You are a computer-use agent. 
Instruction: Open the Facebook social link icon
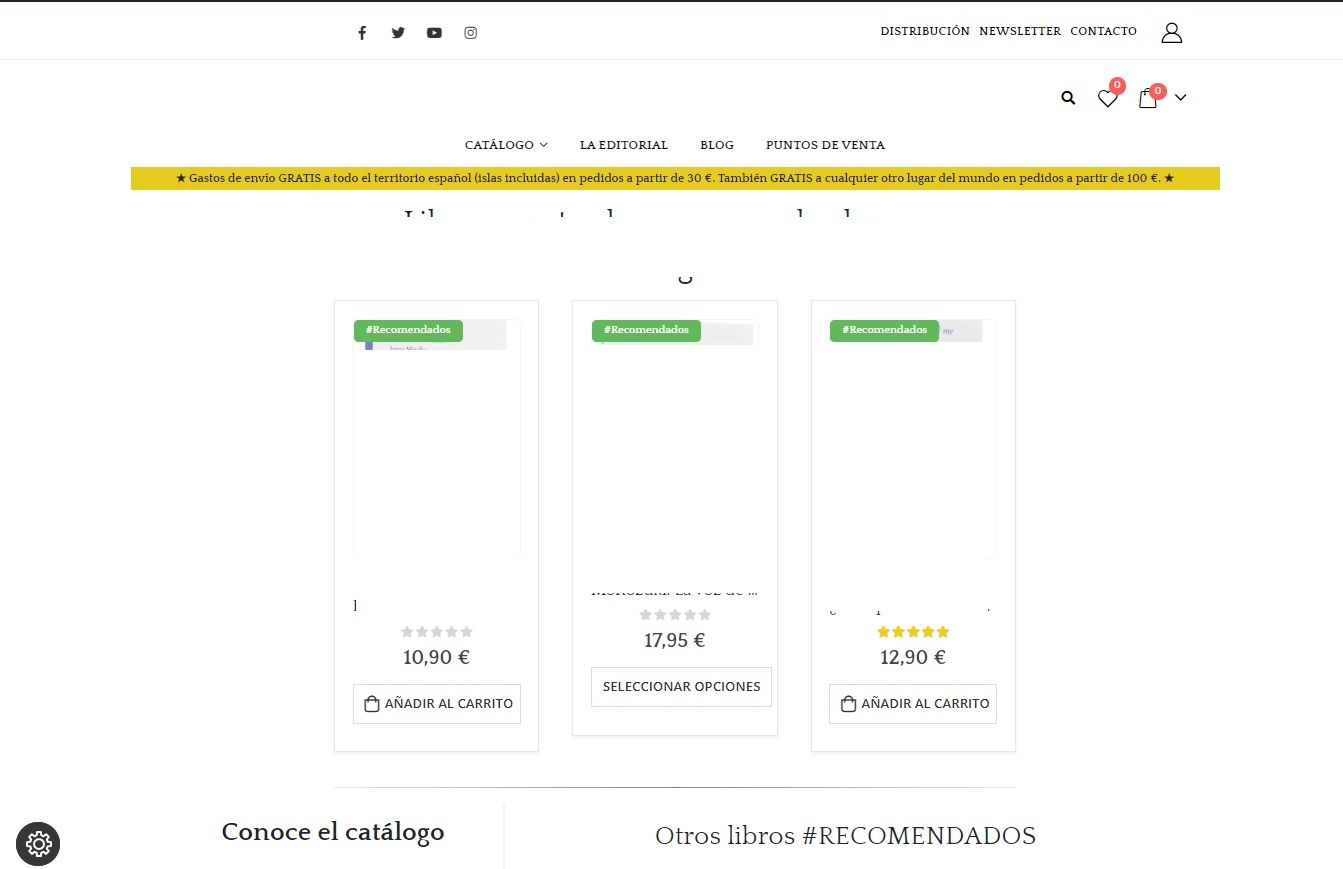coord(362,33)
